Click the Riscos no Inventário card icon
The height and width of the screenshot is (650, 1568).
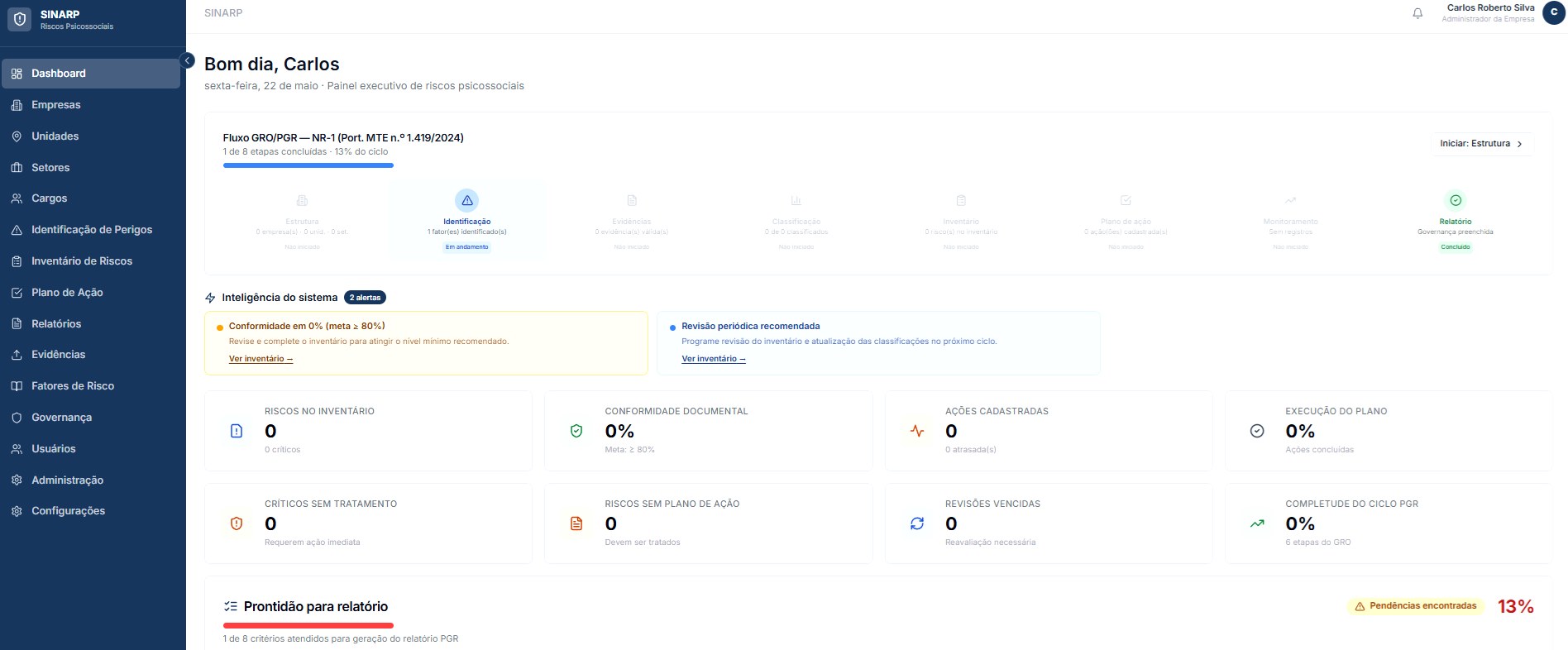[237, 431]
